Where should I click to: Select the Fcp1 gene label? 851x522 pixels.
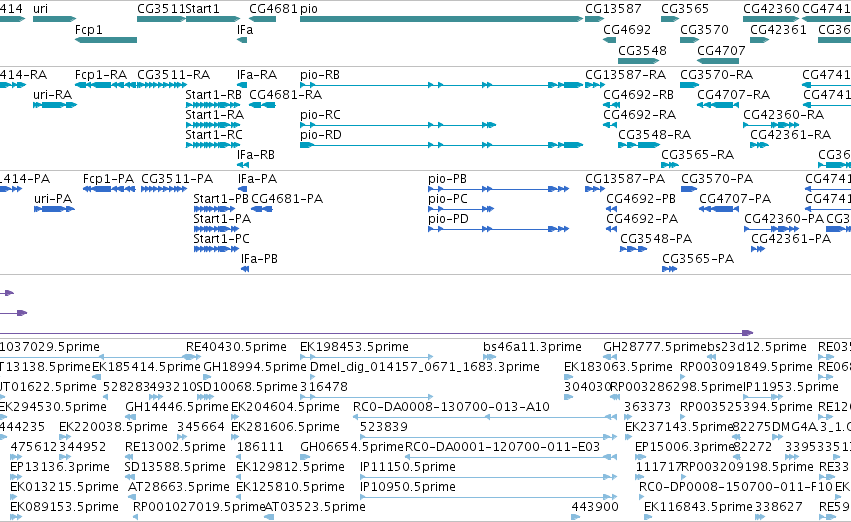pos(88,30)
